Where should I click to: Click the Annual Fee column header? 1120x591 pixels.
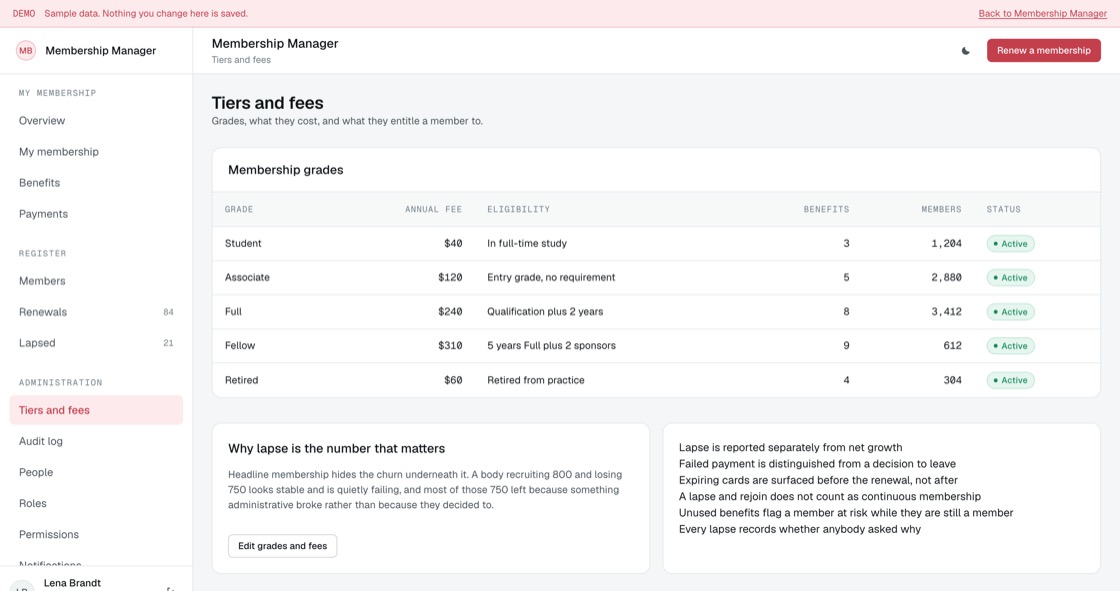434,209
